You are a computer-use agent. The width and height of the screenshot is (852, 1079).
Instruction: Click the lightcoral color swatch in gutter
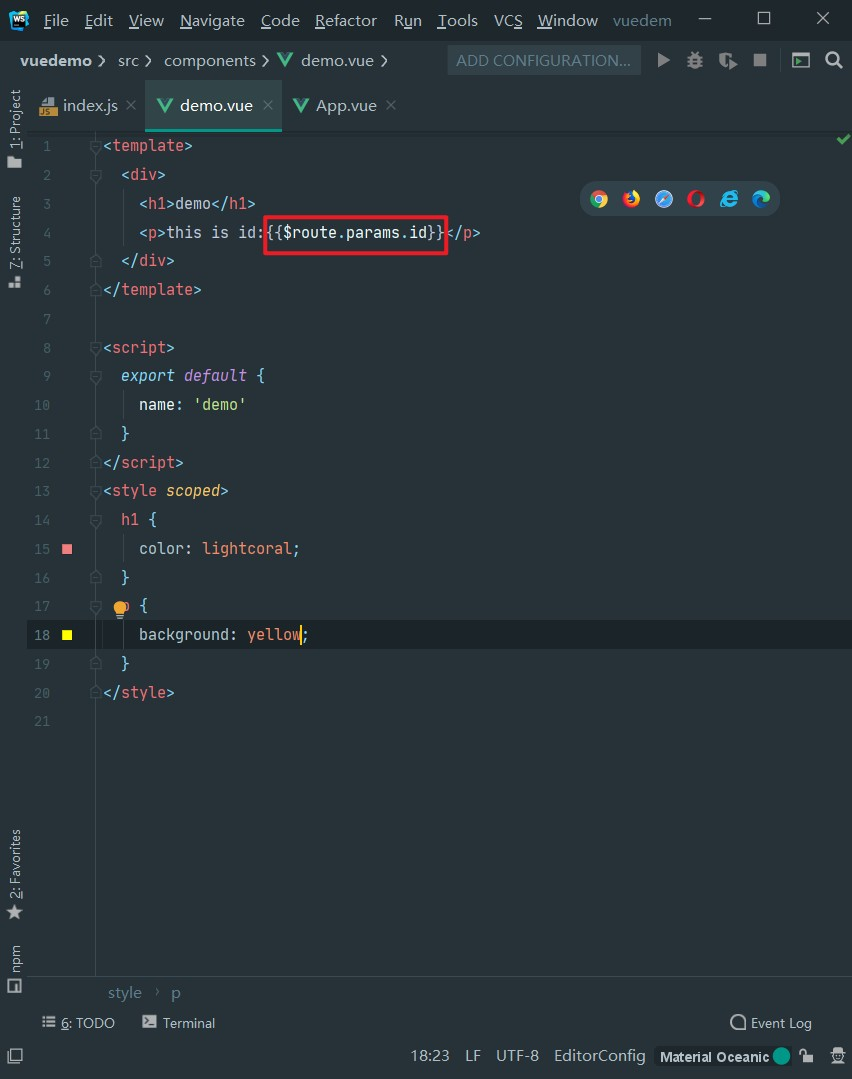(x=67, y=548)
